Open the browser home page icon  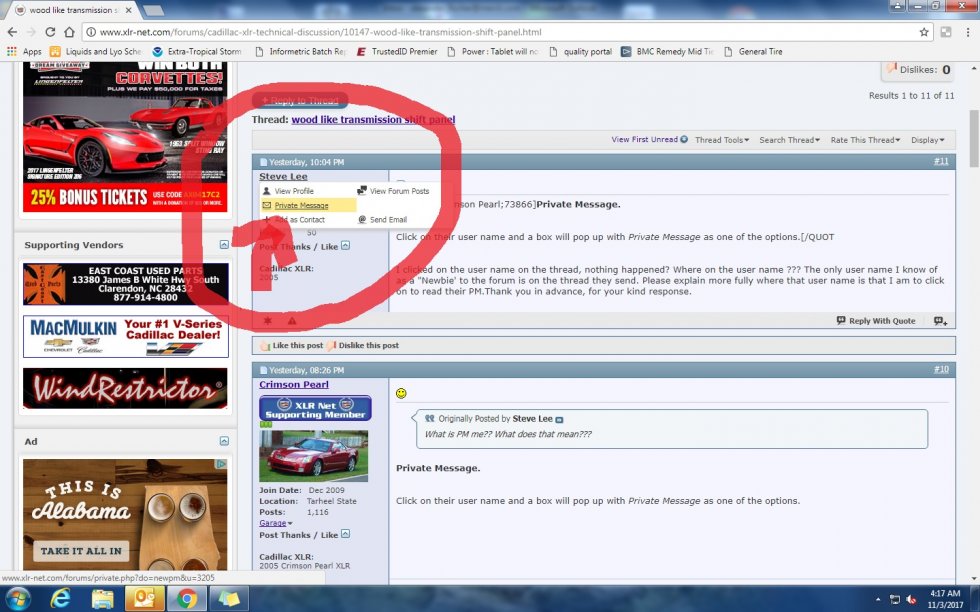coord(69,32)
